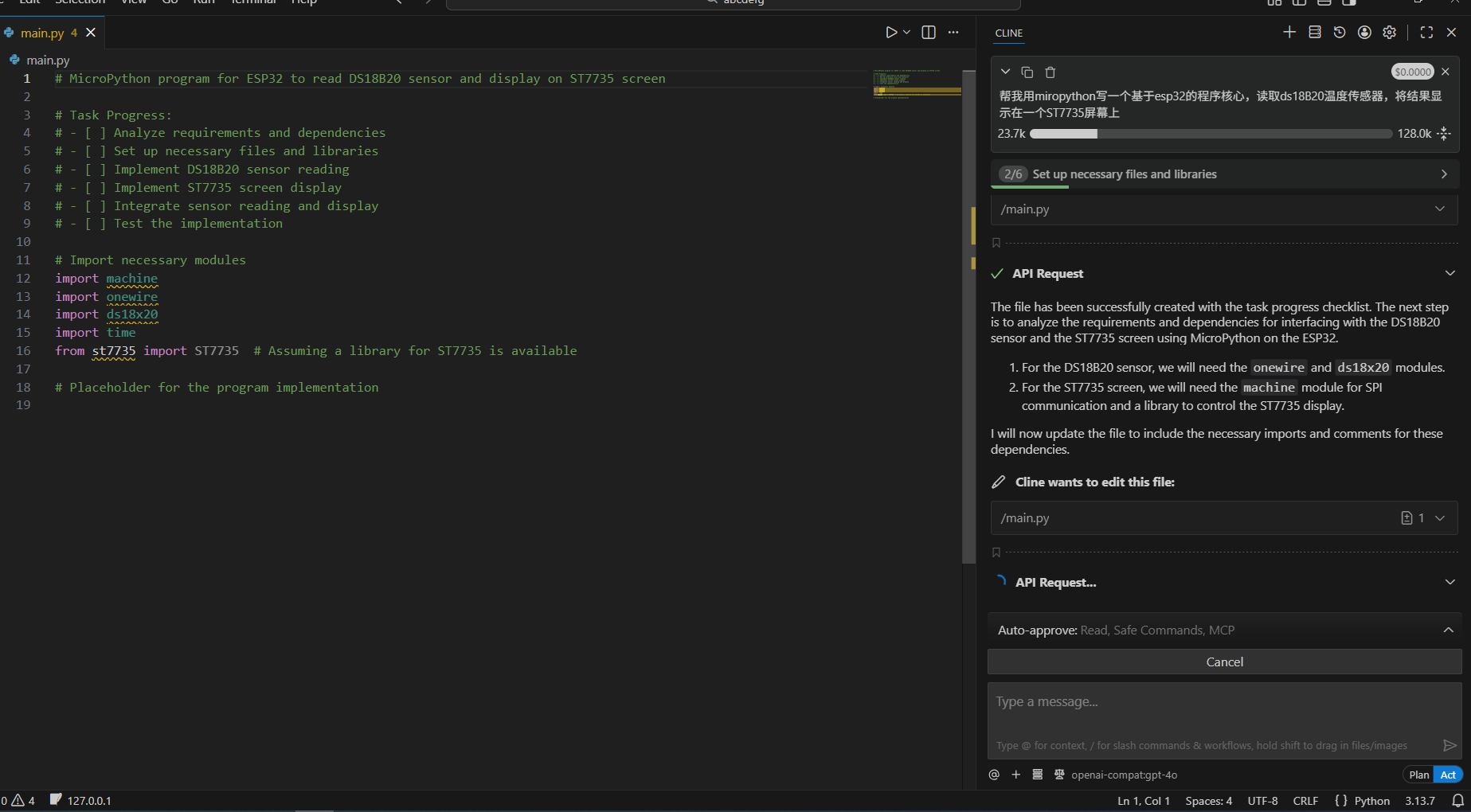Change end of line sequence CRLF

1305,801
